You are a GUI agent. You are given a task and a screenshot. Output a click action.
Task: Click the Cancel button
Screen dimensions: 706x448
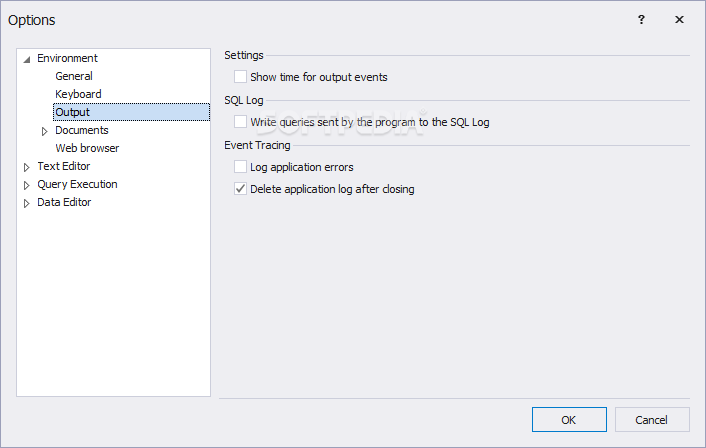[x=653, y=420]
